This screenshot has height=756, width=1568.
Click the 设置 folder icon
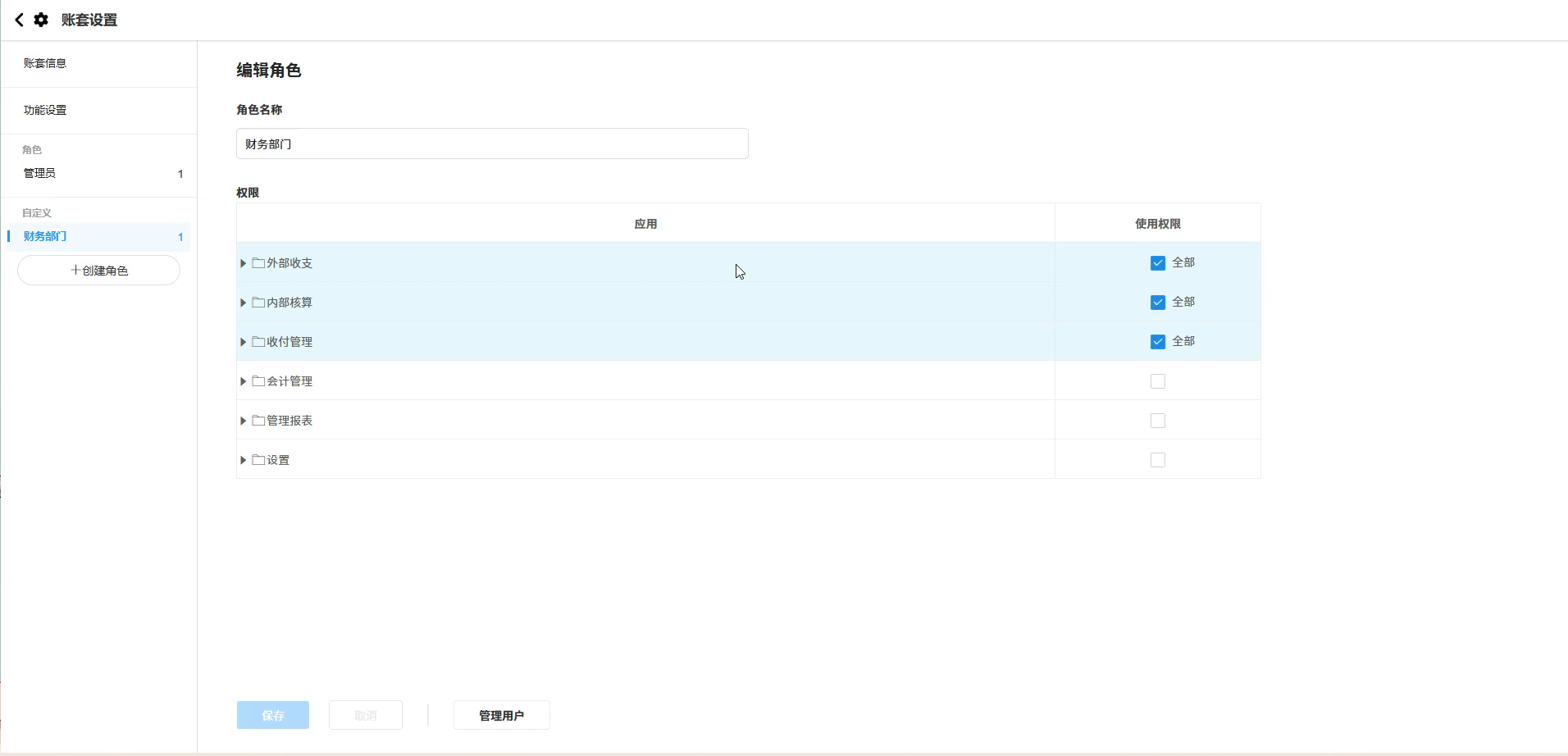(258, 460)
